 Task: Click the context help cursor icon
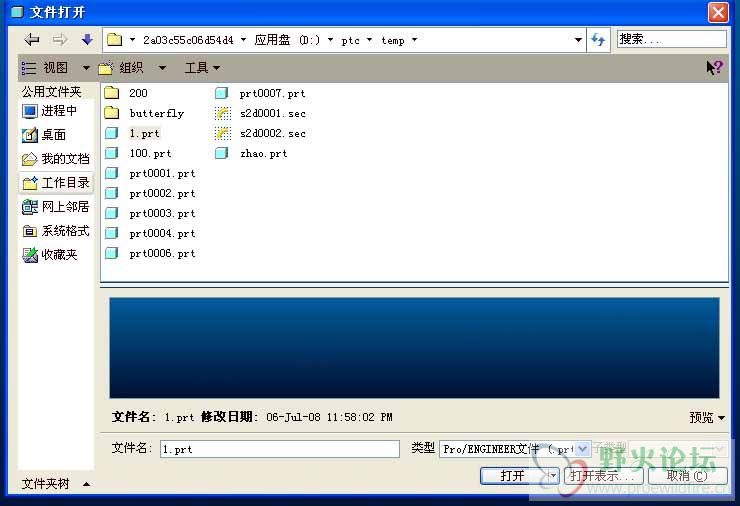(x=714, y=67)
